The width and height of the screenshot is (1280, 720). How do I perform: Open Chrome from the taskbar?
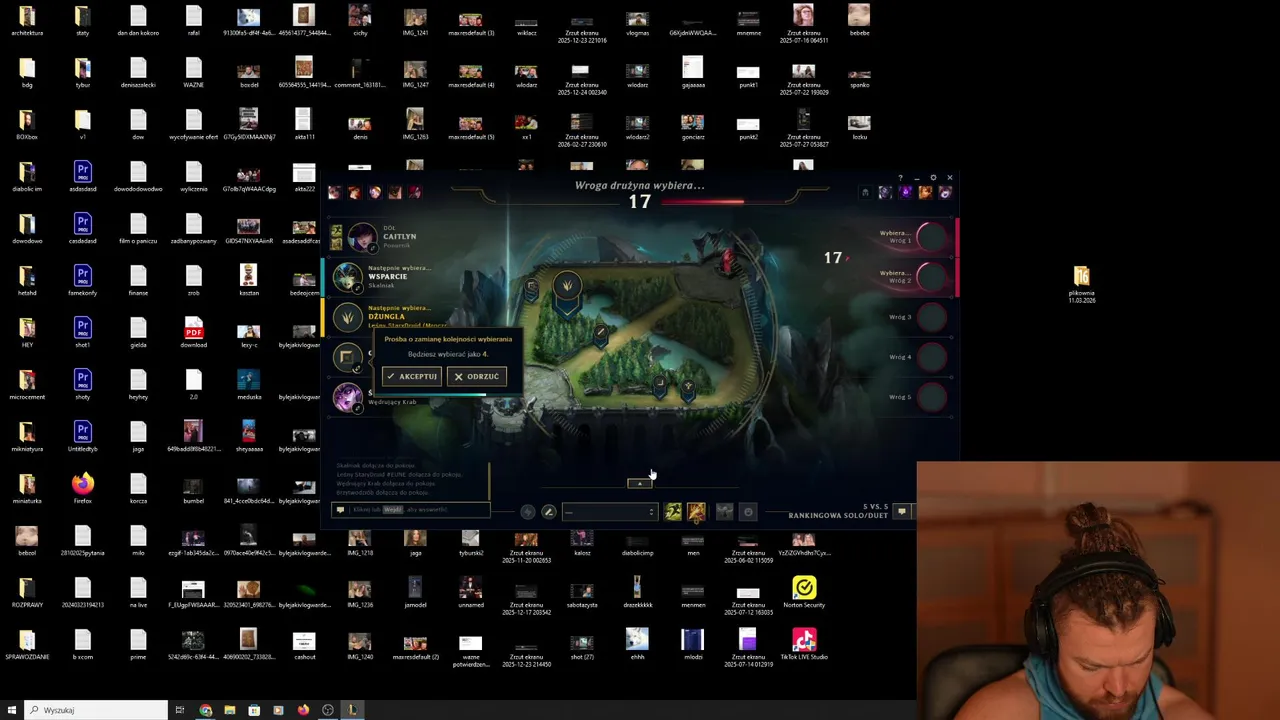coord(205,710)
